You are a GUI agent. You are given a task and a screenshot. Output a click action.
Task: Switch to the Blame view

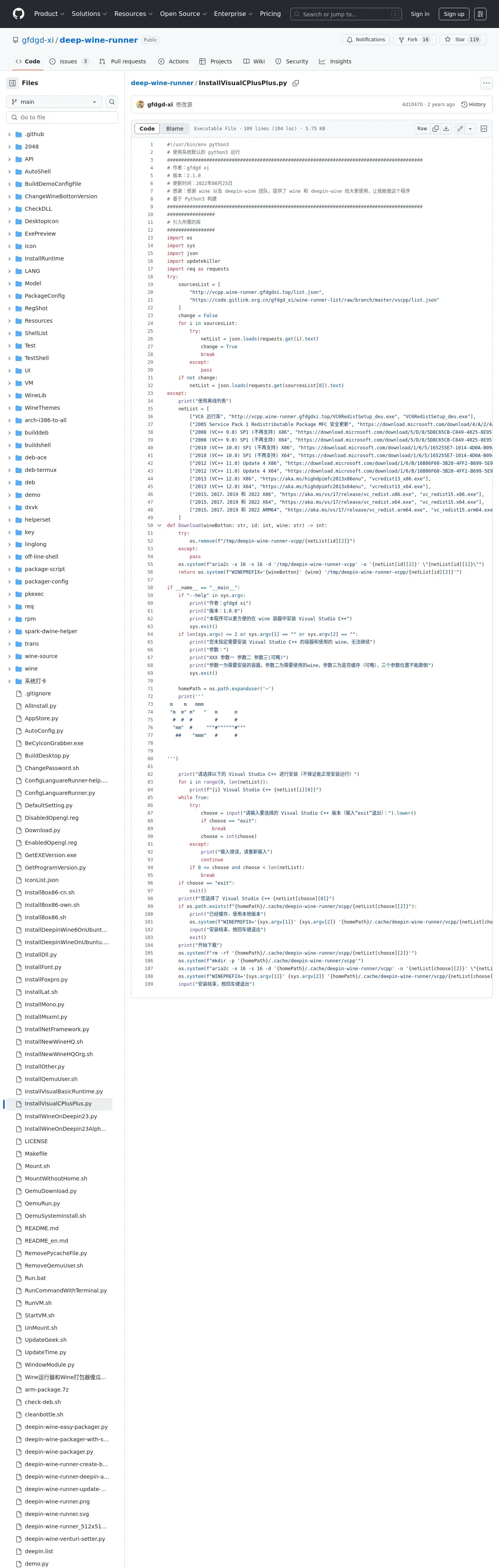click(174, 128)
